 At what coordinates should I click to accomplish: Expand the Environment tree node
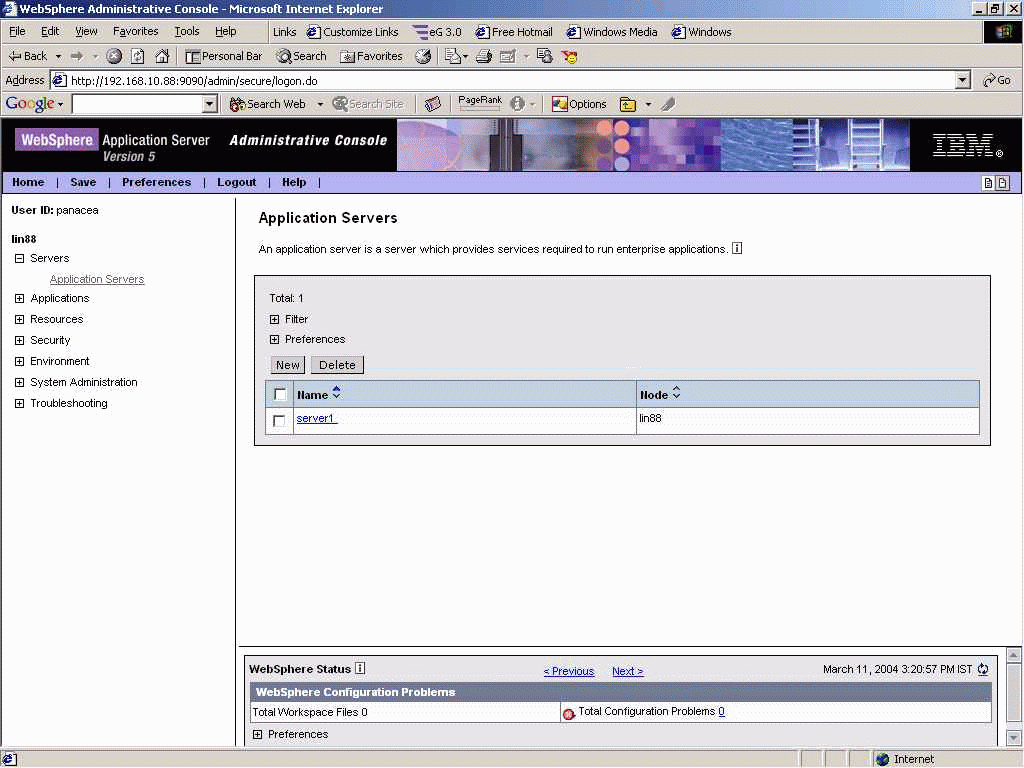[x=20, y=361]
